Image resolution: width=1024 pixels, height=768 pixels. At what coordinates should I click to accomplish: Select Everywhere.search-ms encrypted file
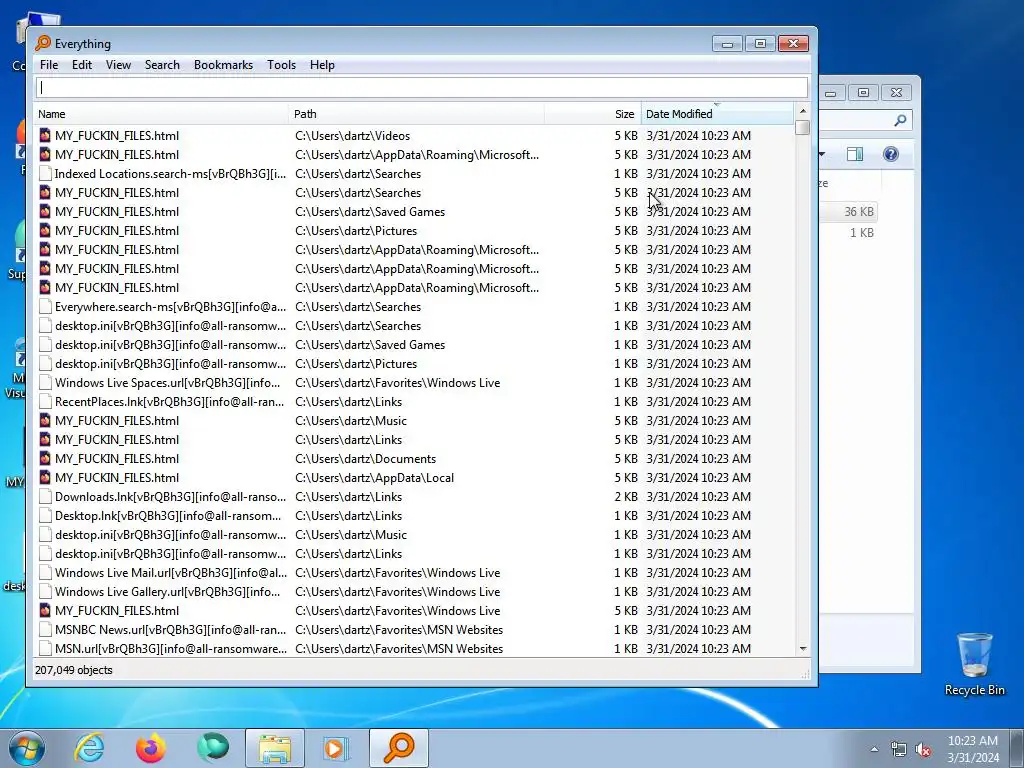pos(170,307)
